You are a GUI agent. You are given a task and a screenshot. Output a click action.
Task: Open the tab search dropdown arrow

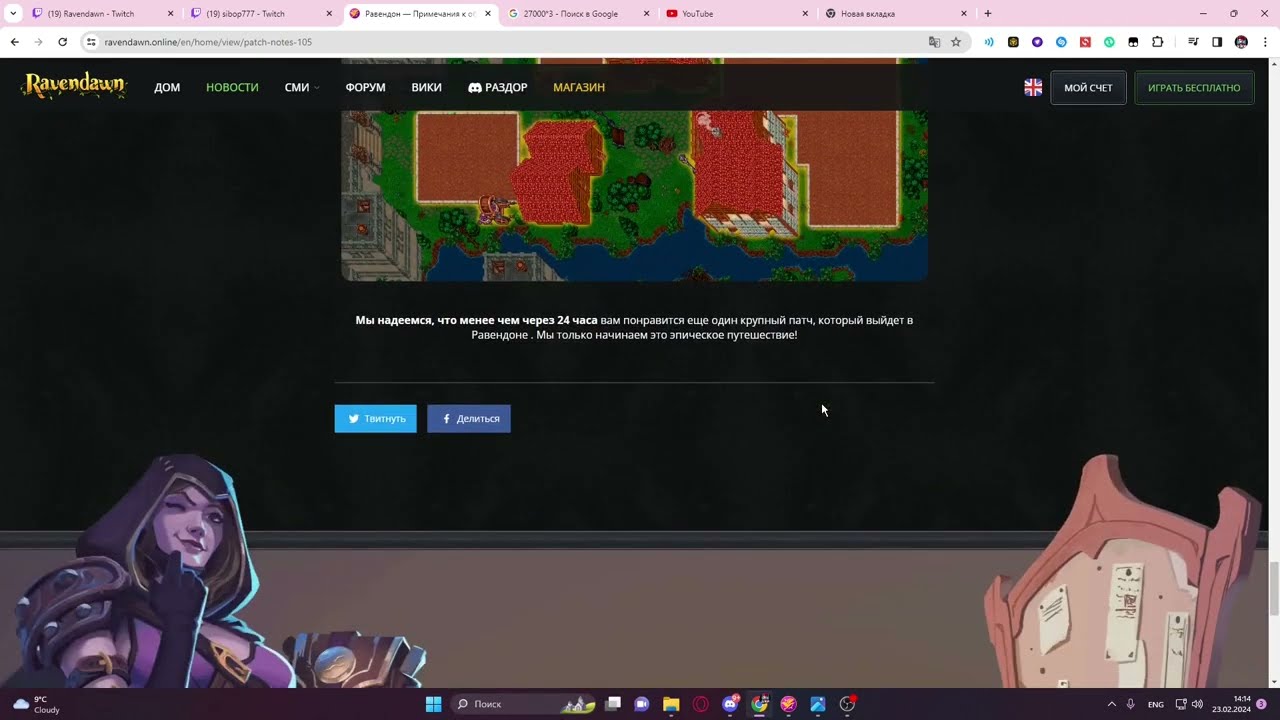pyautogui.click(x=13, y=14)
